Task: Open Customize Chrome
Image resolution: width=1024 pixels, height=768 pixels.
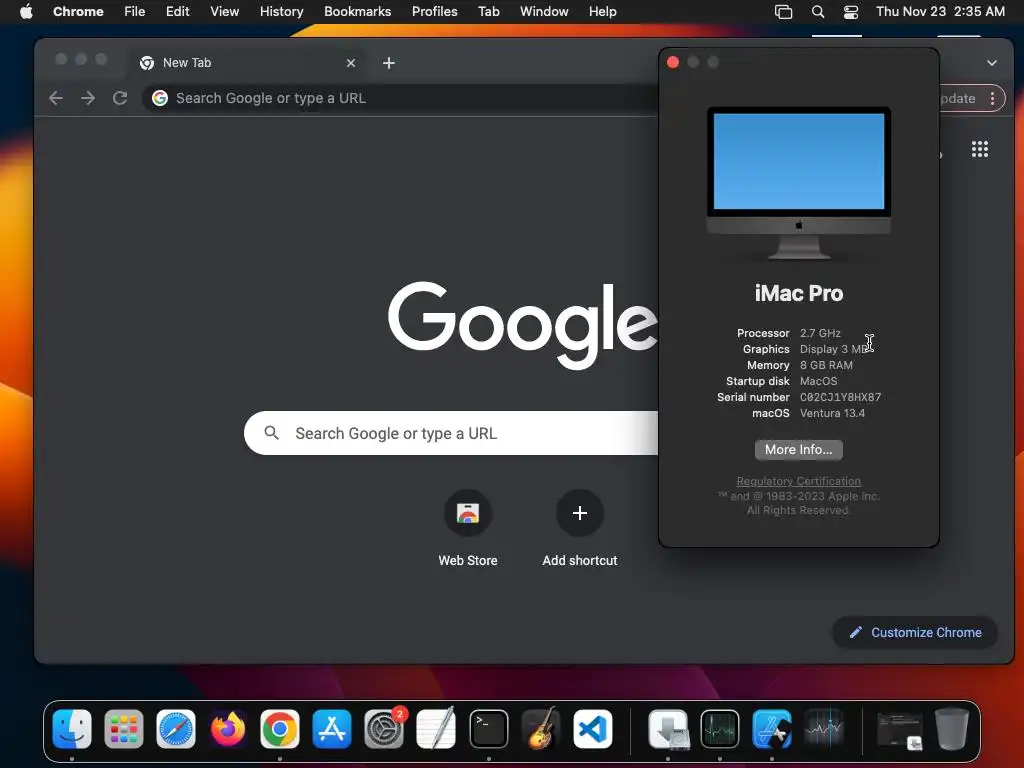Action: coord(915,632)
